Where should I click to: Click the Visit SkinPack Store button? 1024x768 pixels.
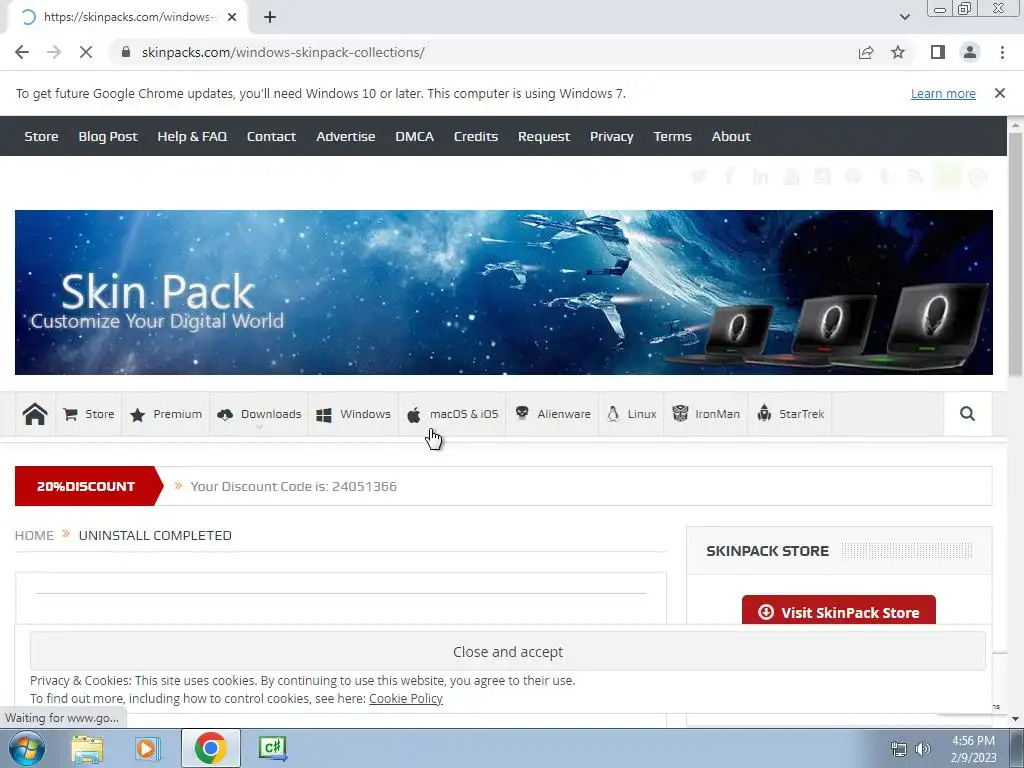tap(839, 612)
